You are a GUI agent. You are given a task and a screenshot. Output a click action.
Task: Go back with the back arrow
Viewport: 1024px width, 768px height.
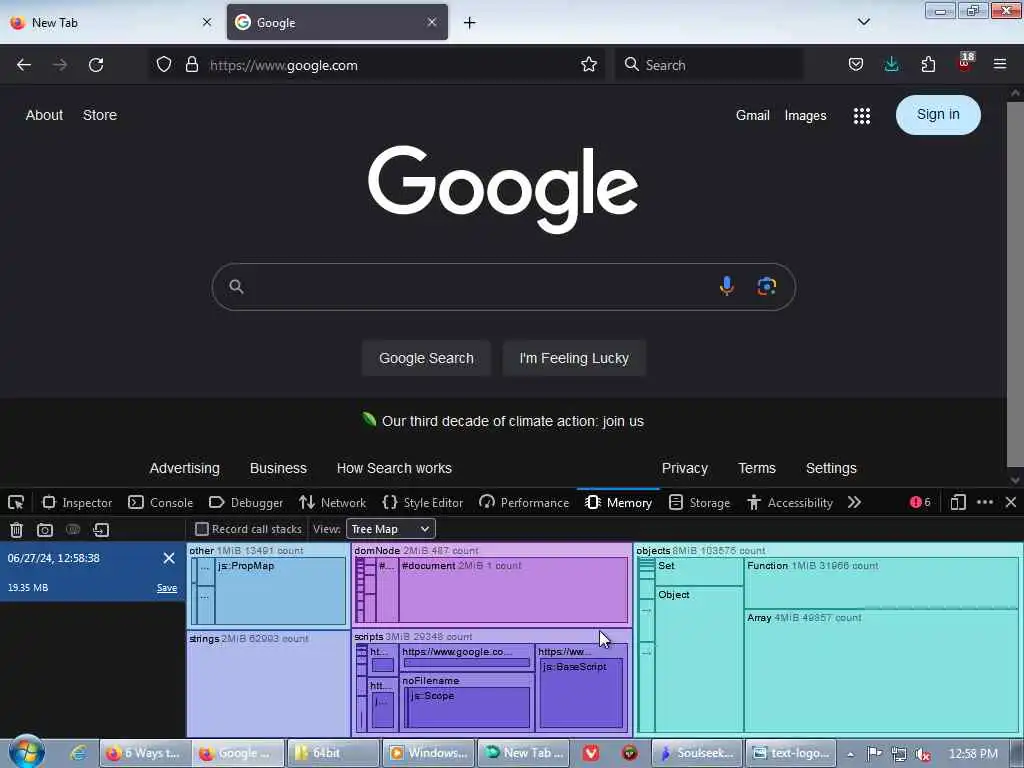click(x=24, y=65)
